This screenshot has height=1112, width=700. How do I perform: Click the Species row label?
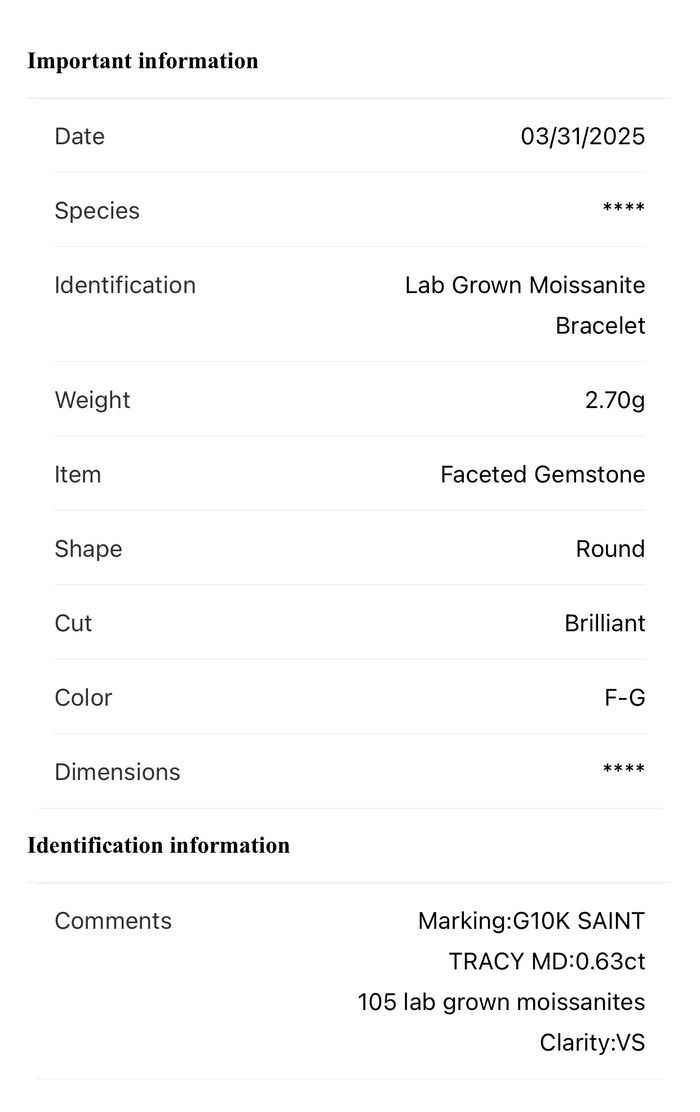(x=97, y=211)
